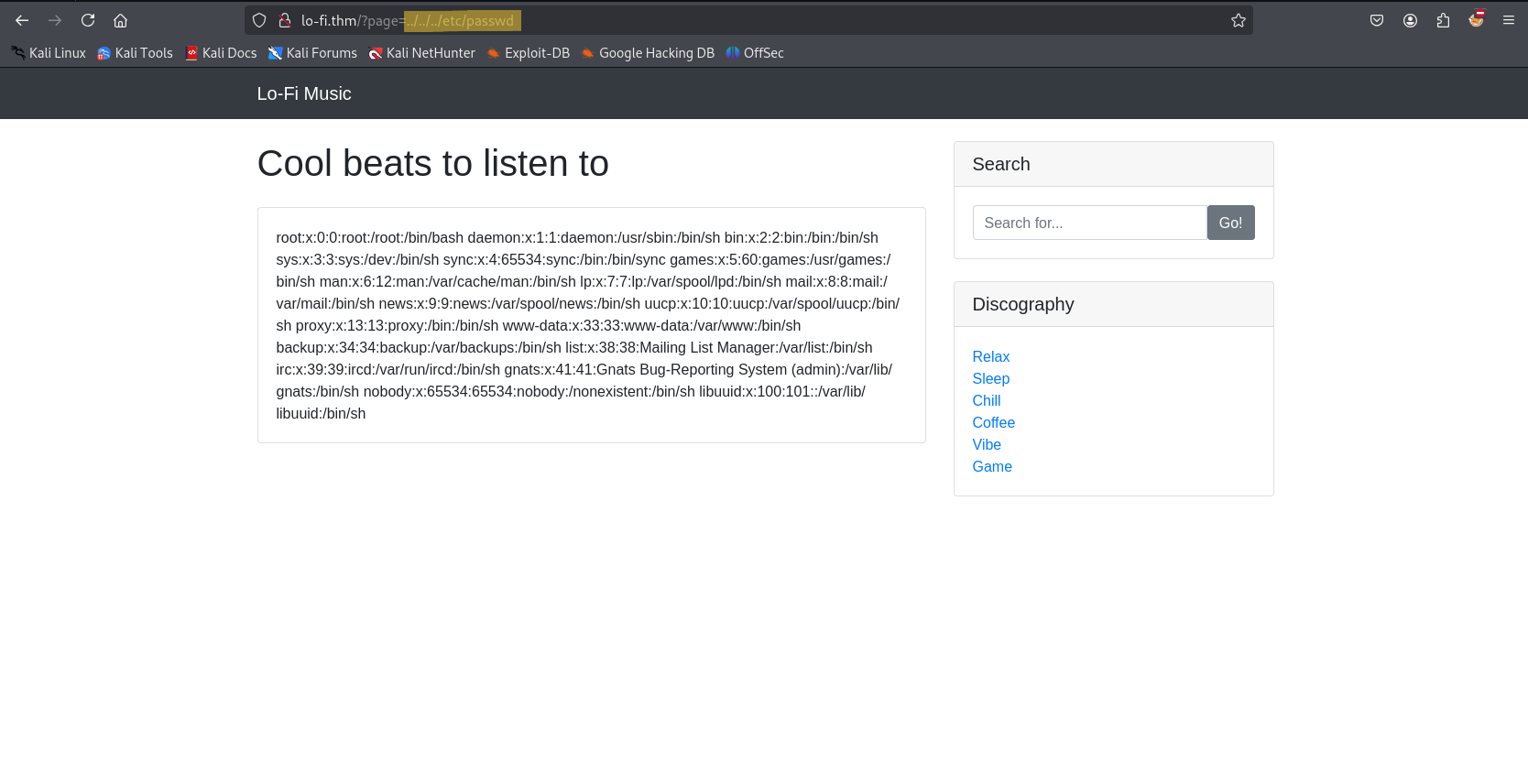The width and height of the screenshot is (1528, 784).
Task: Open the Coffee discography link
Action: (x=993, y=422)
